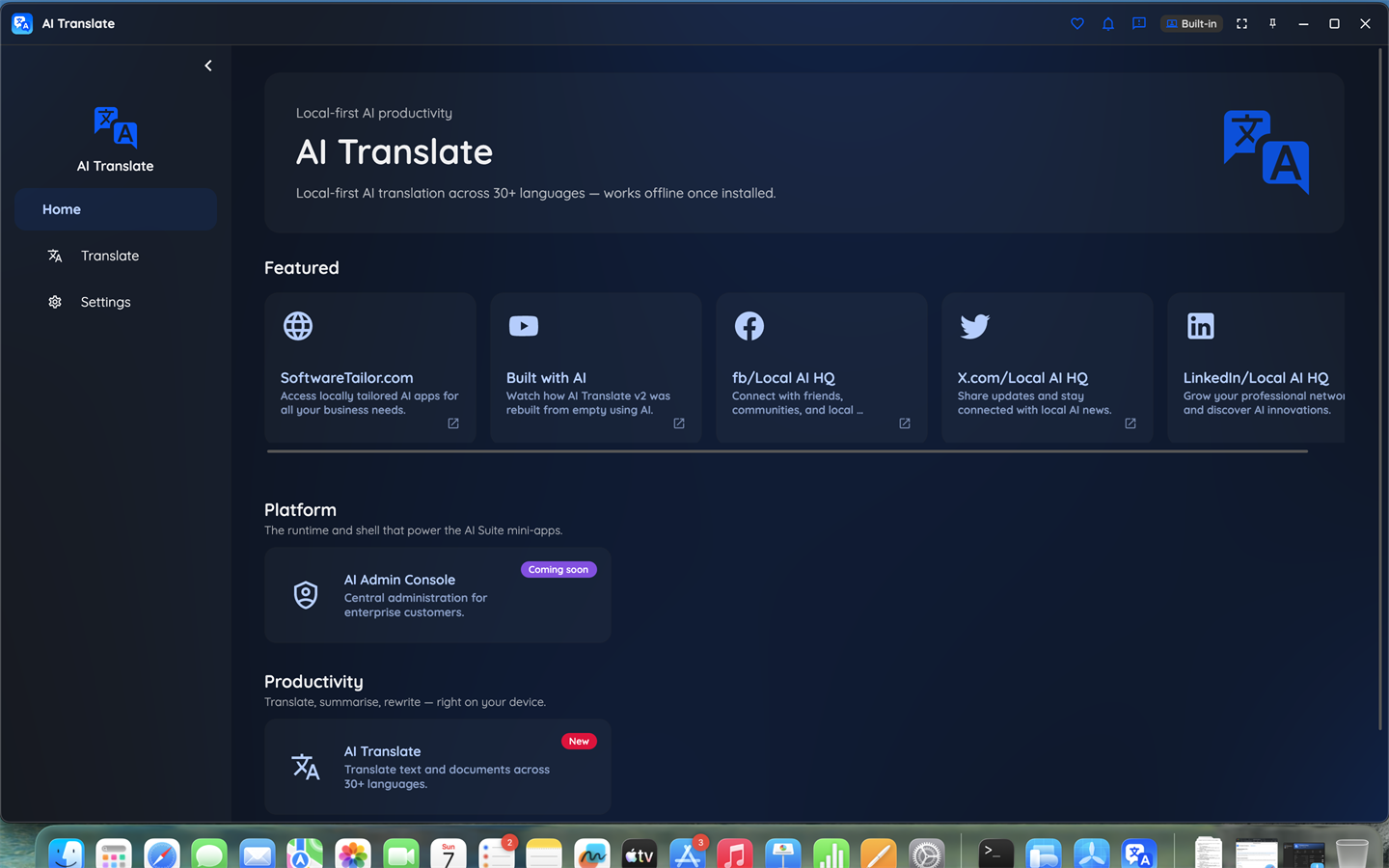Click the 'Productivity' section heading
Screen dimensions: 1389x868
point(313,682)
